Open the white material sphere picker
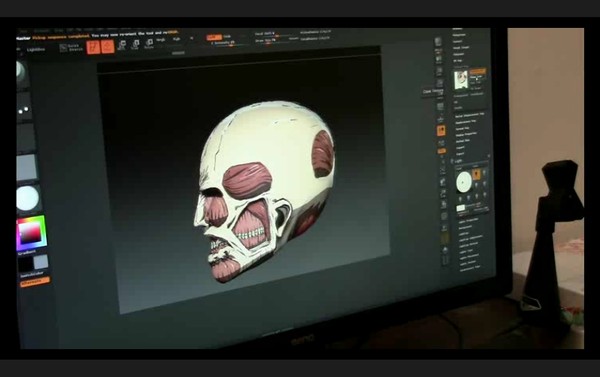This screenshot has width=600, height=377. pyautogui.click(x=28, y=198)
